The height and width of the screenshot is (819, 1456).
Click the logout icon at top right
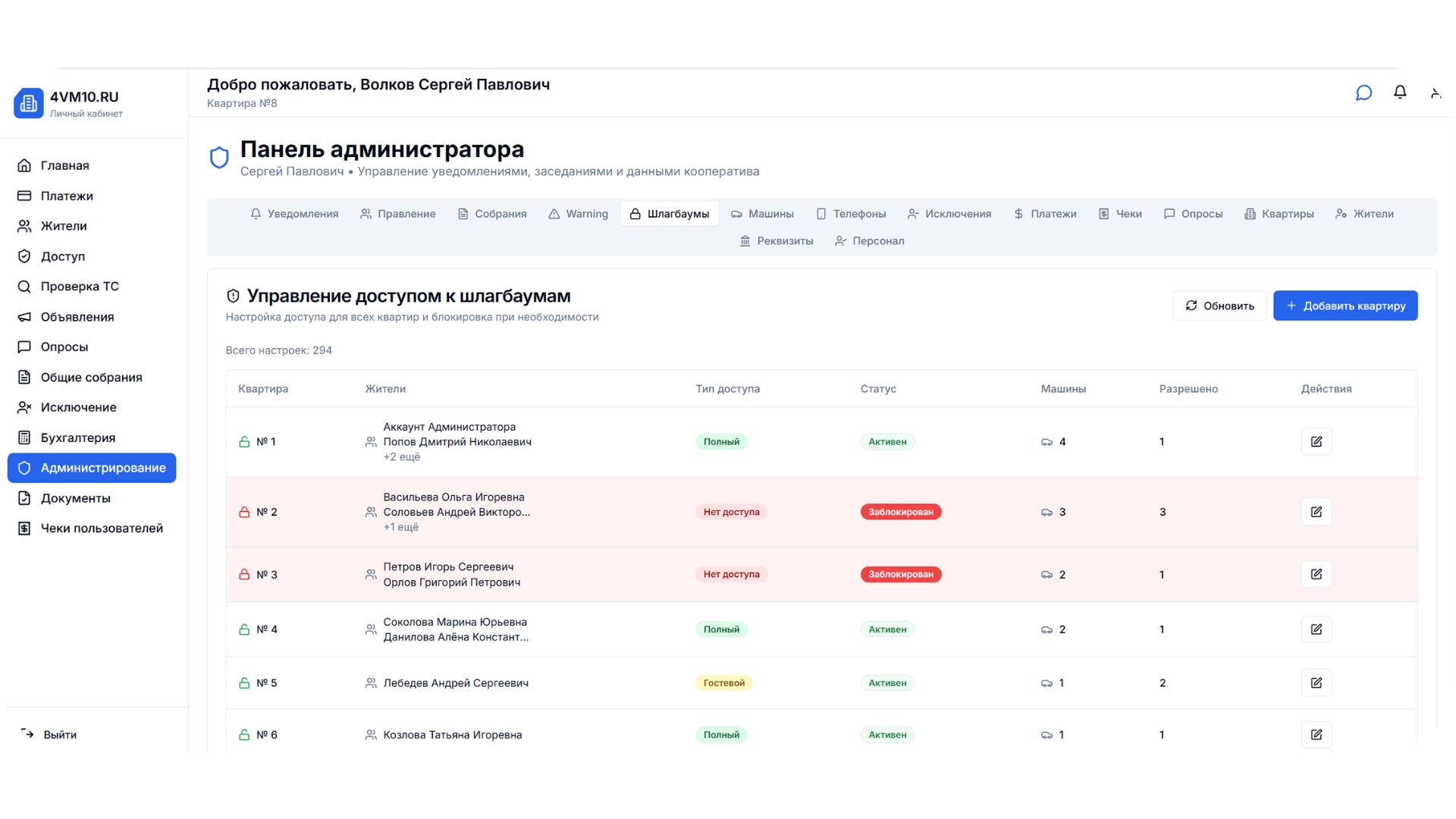tap(1436, 92)
